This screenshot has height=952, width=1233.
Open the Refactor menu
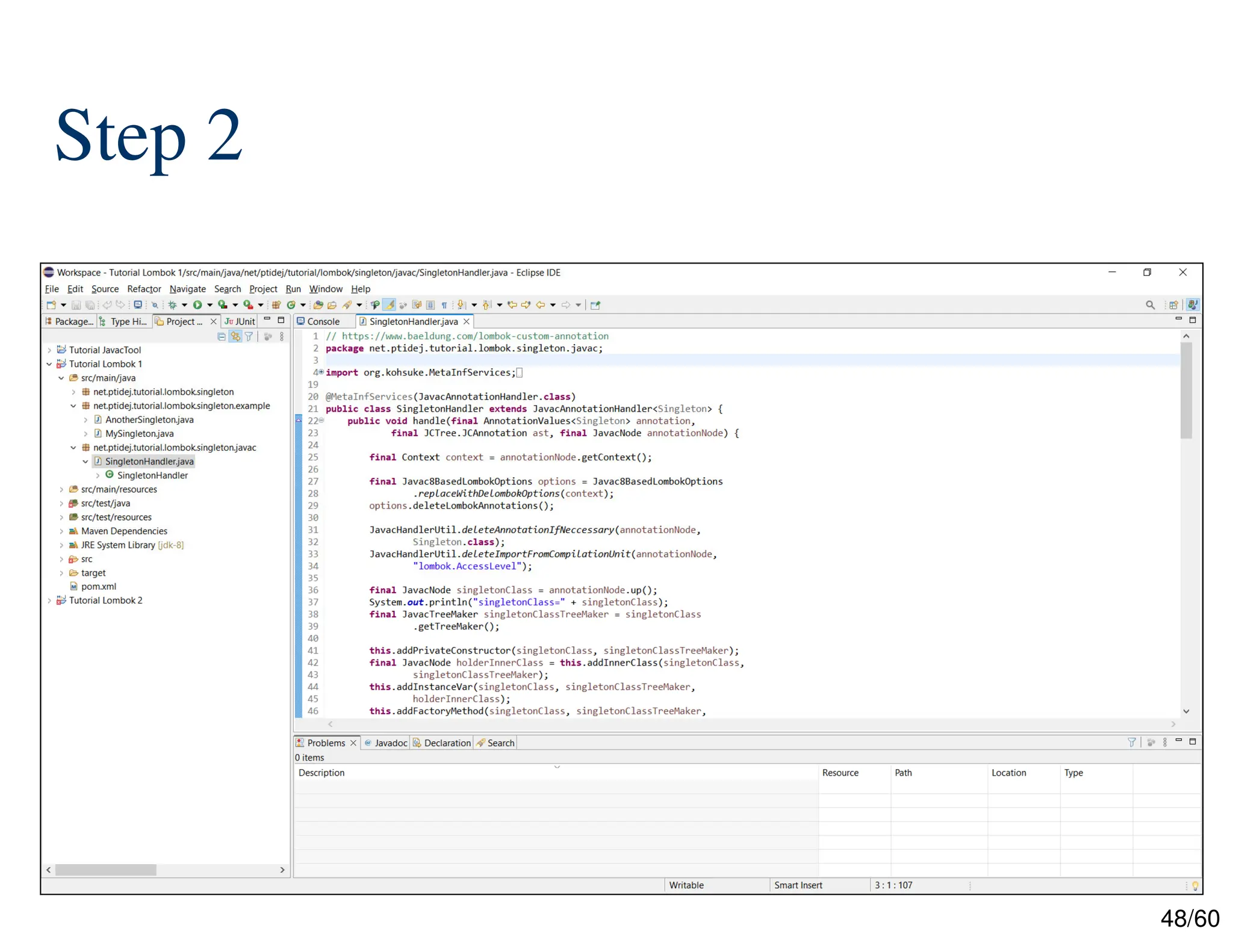144,289
